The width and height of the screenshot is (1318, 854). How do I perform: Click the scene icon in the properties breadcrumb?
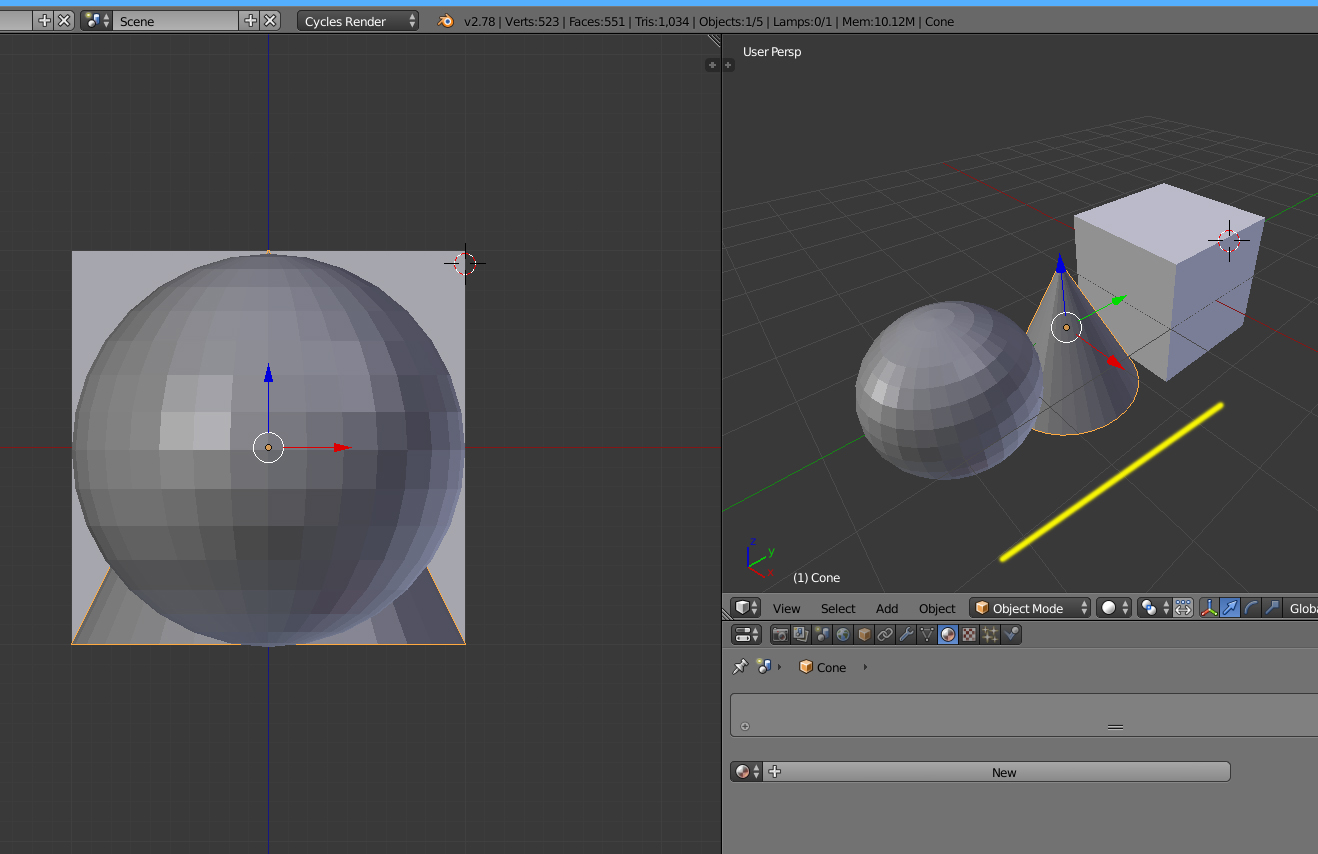point(764,667)
